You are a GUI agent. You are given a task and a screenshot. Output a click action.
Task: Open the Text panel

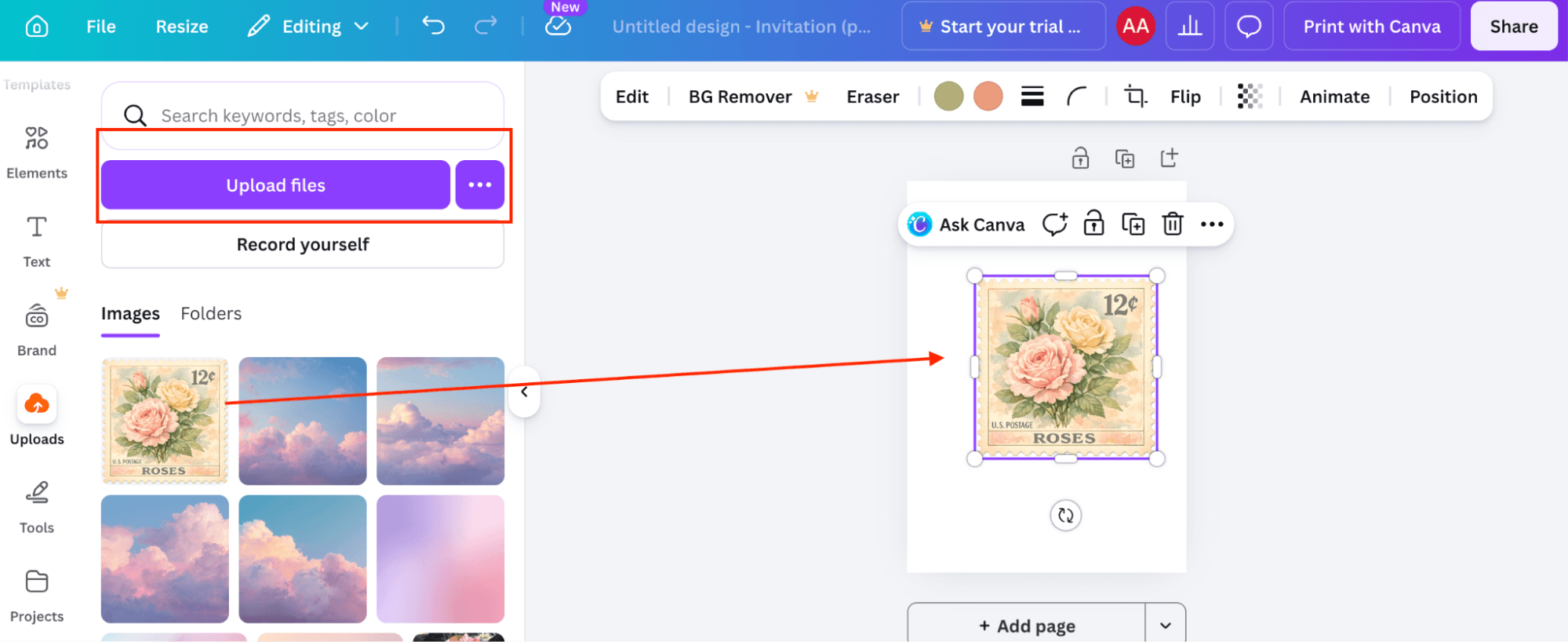tap(37, 241)
